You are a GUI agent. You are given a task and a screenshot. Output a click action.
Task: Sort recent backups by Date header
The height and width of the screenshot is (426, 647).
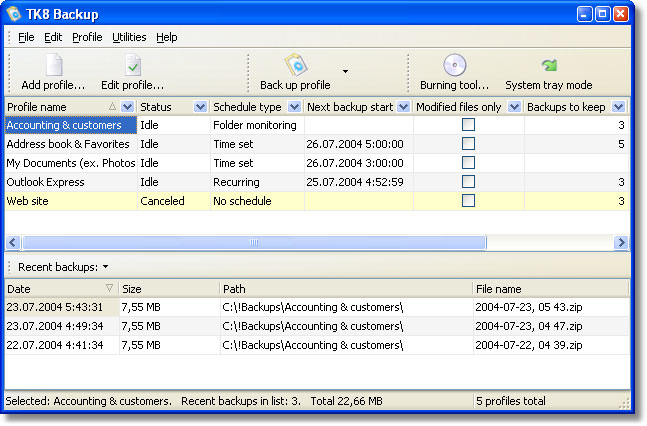[19, 289]
